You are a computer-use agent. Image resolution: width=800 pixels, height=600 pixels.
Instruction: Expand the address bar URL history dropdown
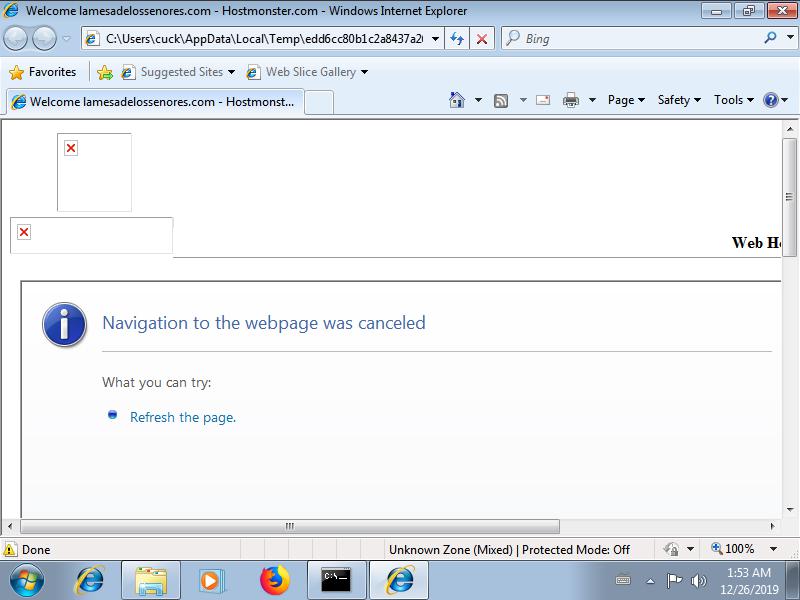click(x=435, y=39)
